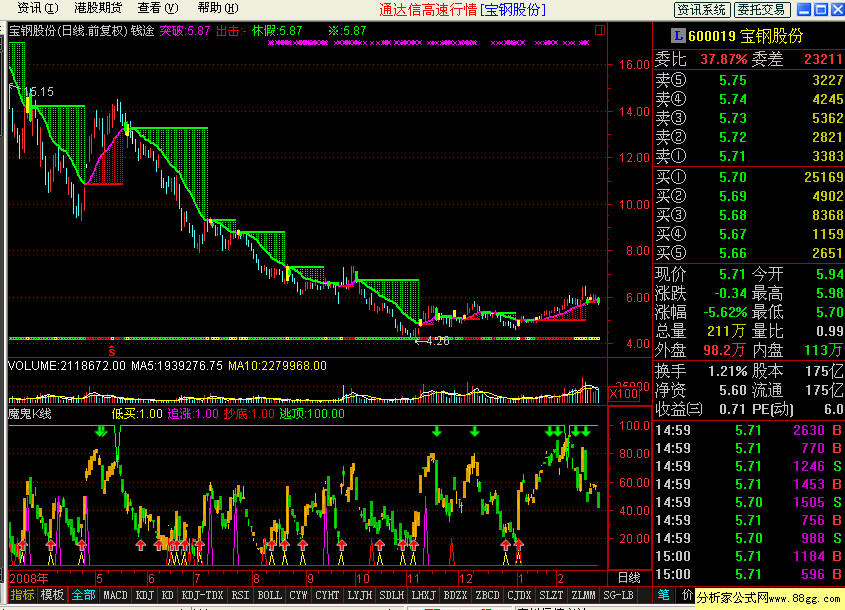The image size is (845, 610).
Task: Click the 15:00 trade of 596 B
Action: pyautogui.click(x=749, y=574)
